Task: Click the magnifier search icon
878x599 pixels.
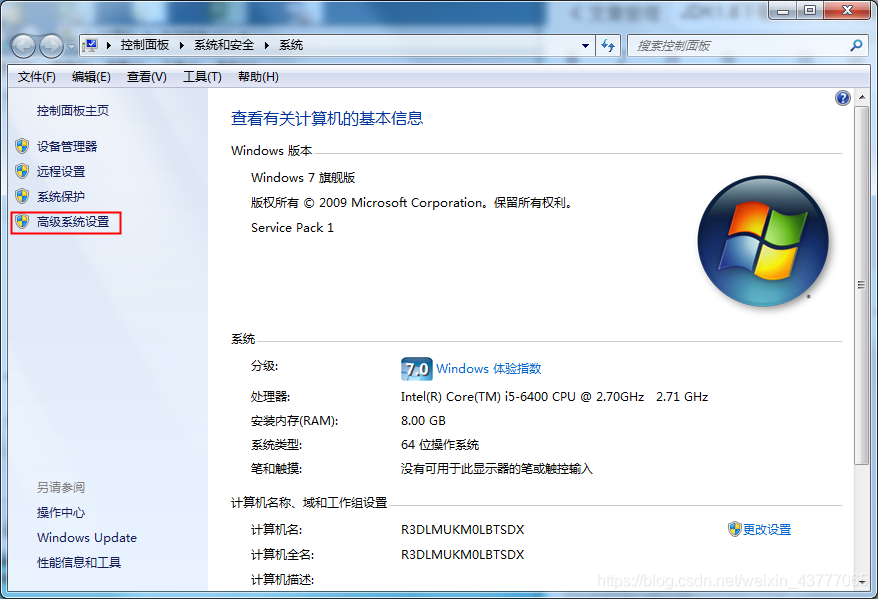Action: coord(856,45)
